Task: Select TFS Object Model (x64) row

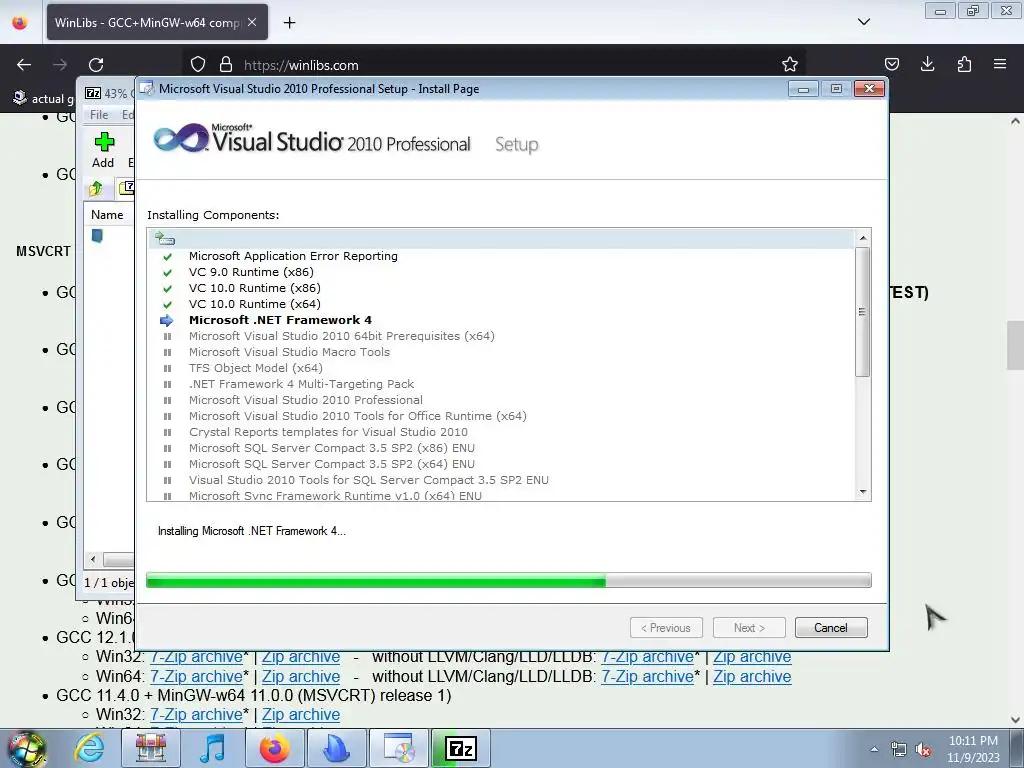Action: 255,368
